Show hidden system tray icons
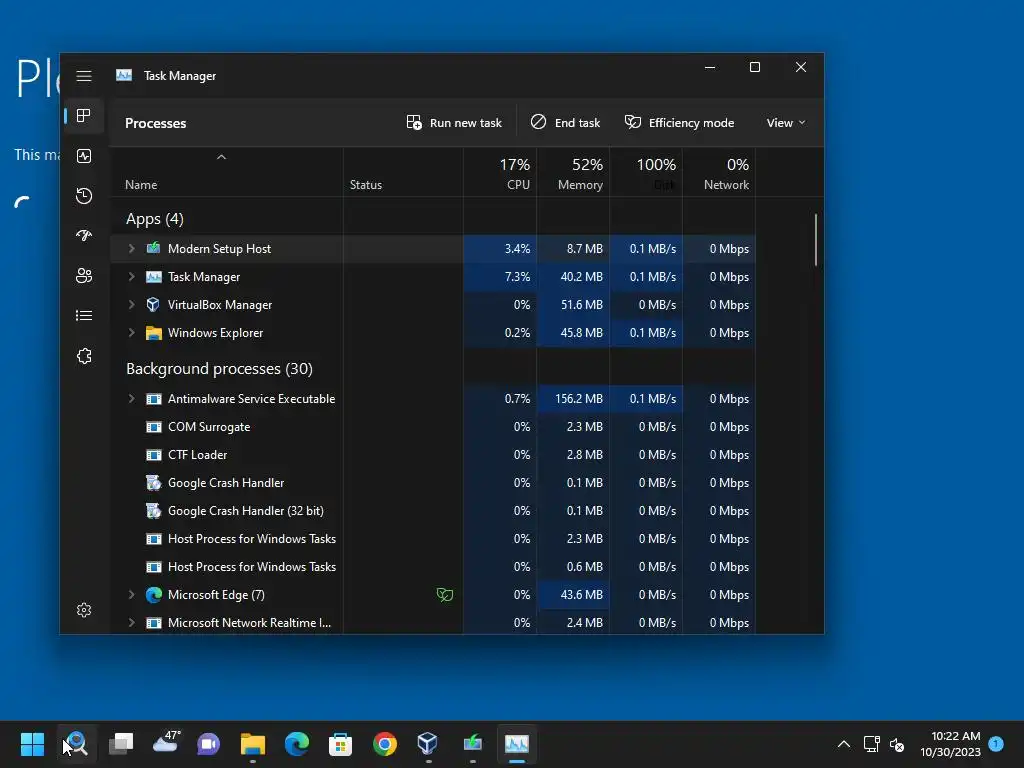Viewport: 1024px width, 768px height. 844,744
